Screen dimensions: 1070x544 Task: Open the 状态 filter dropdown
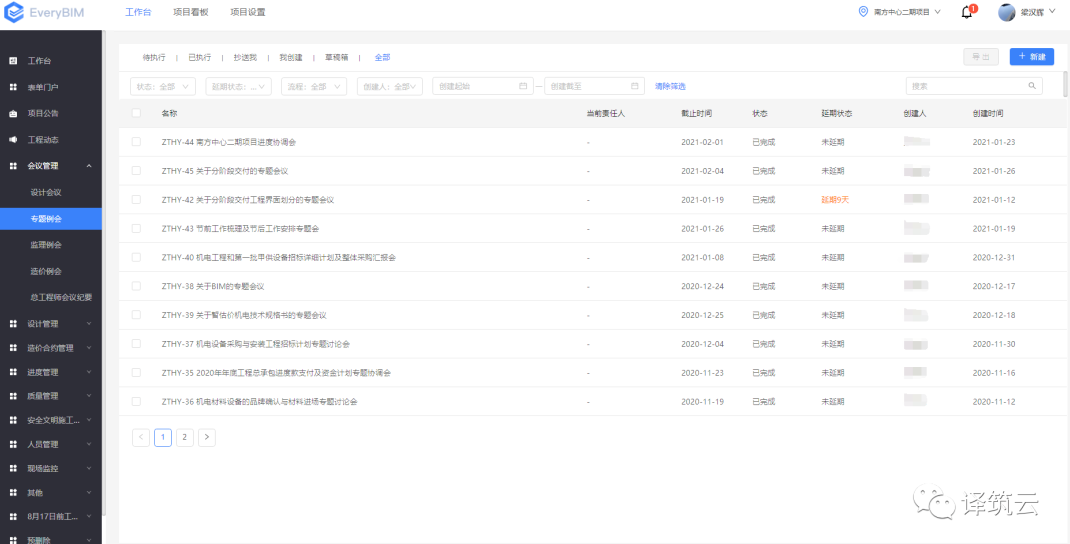click(163, 86)
